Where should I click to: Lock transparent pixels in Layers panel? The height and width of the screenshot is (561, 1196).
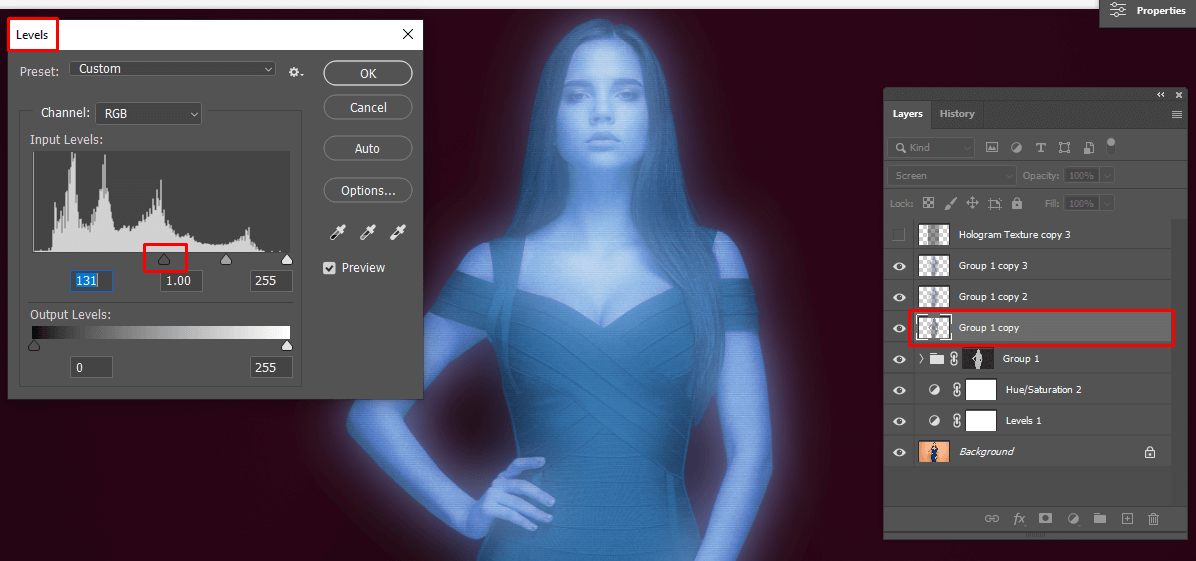(928, 204)
